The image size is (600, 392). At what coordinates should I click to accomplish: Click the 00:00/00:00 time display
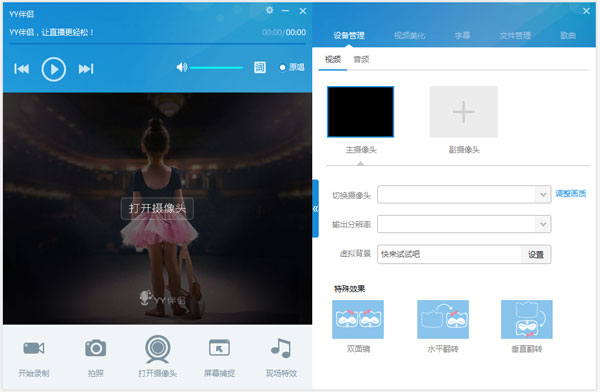284,33
